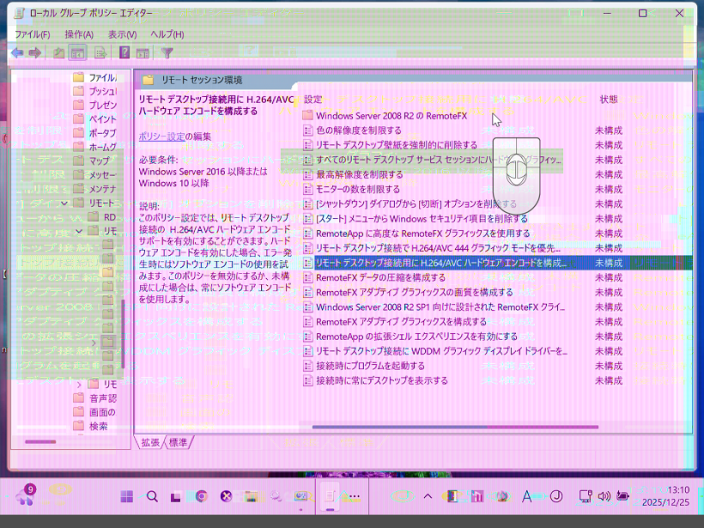Click the up-one-level toolbar icon
This screenshot has width=704, height=528.
[60, 52]
